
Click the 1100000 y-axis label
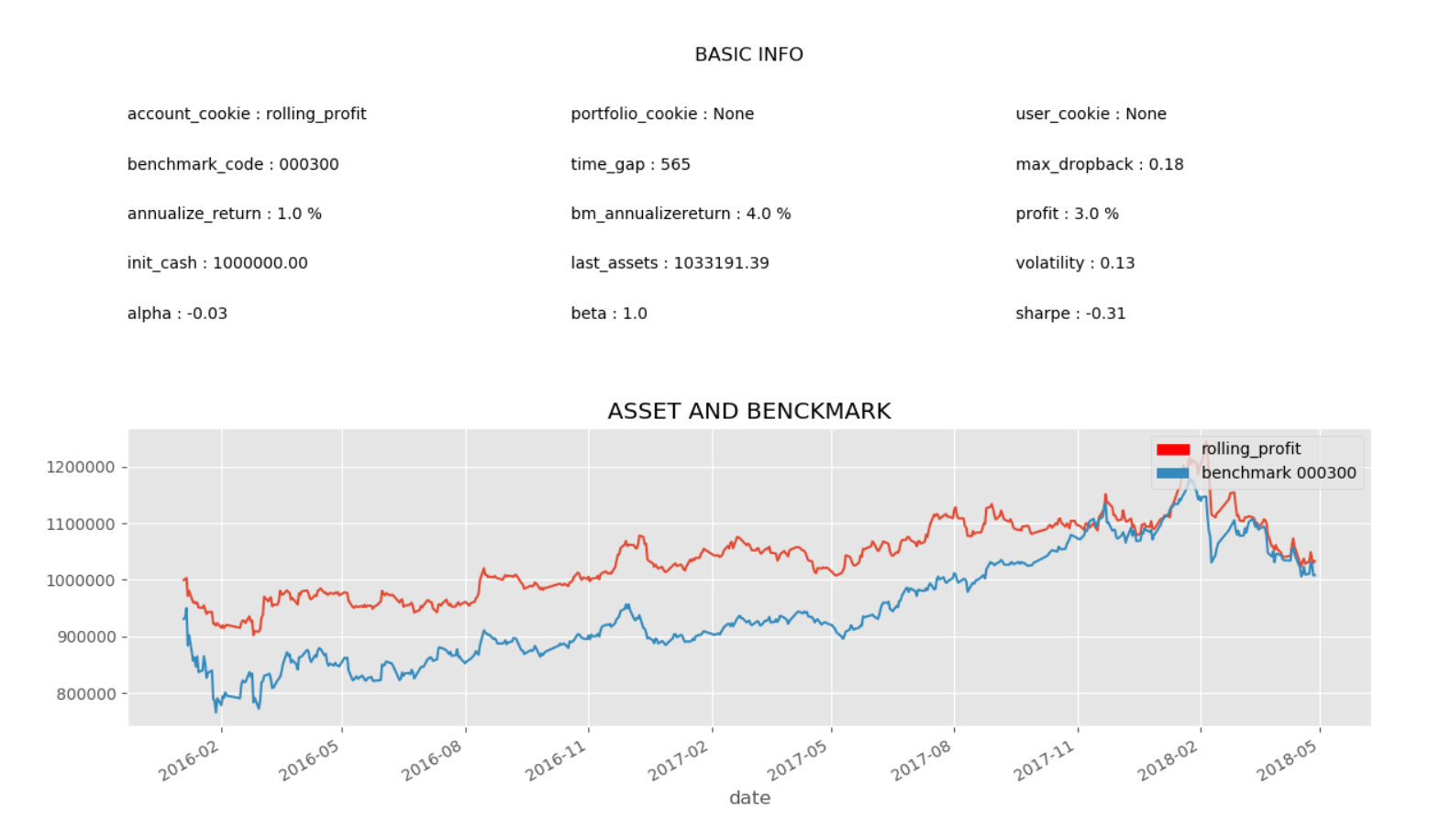81,525
